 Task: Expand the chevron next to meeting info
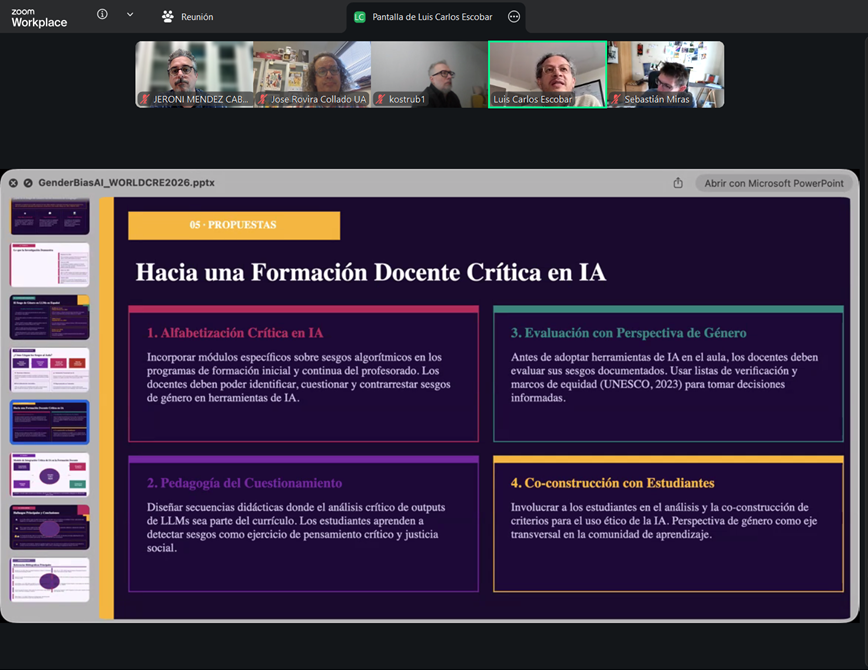click(x=130, y=14)
